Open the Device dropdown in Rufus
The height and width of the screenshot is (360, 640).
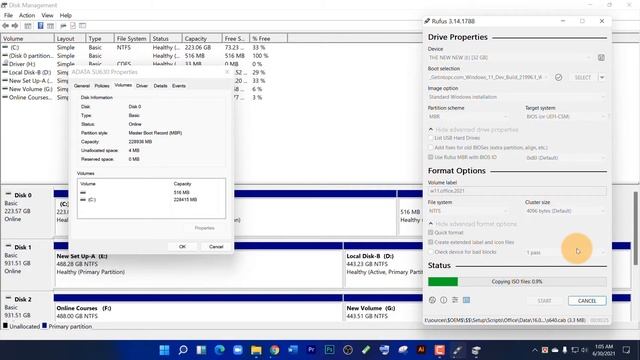pyautogui.click(x=511, y=58)
